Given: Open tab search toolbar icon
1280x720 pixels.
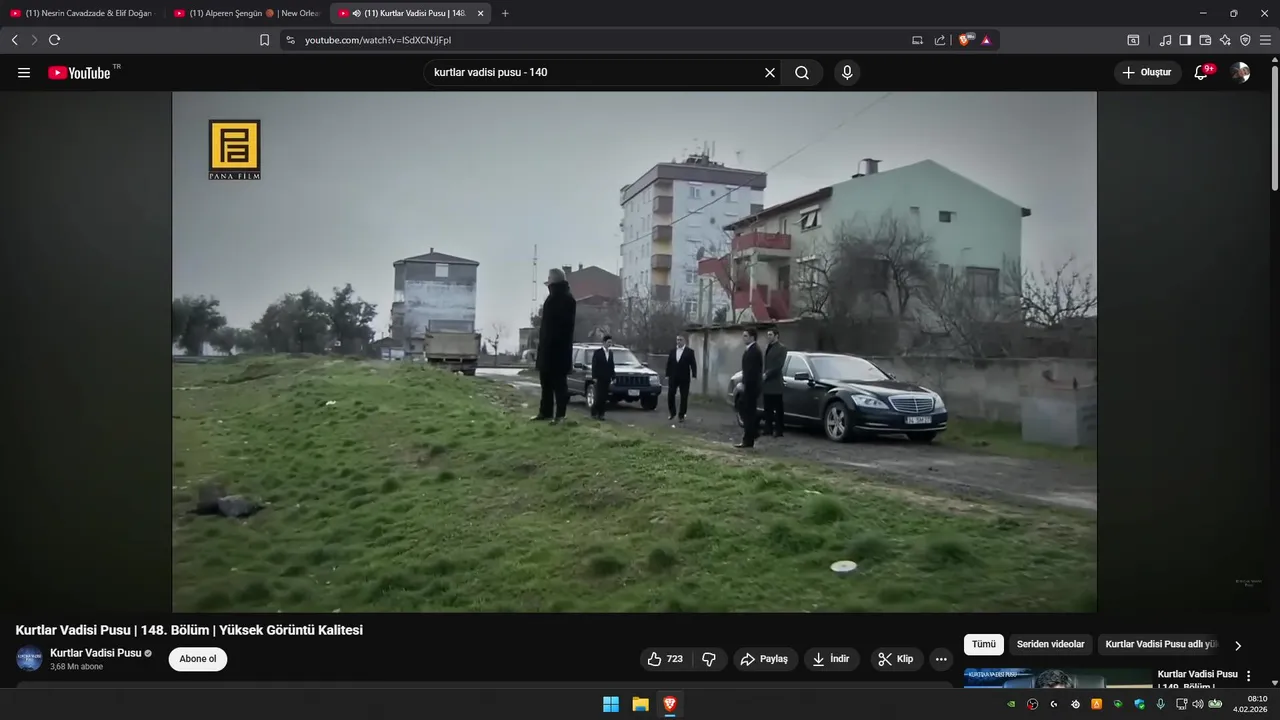Looking at the screenshot, I should click(x=1133, y=40).
